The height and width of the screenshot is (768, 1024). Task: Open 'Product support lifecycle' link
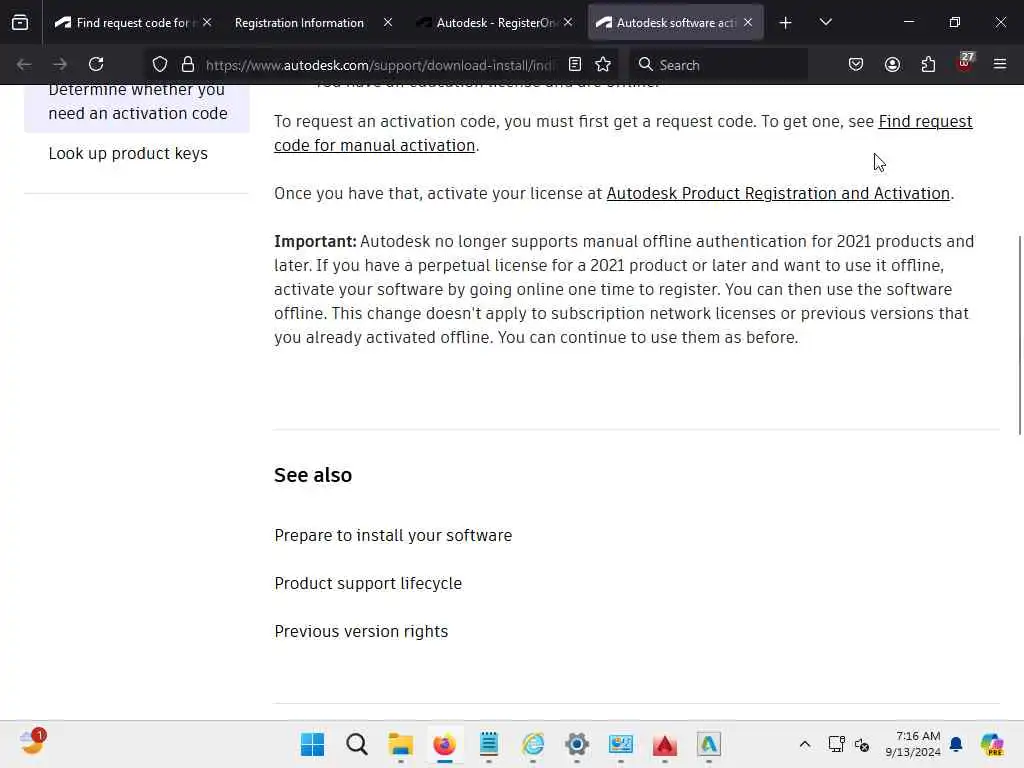[x=368, y=583]
